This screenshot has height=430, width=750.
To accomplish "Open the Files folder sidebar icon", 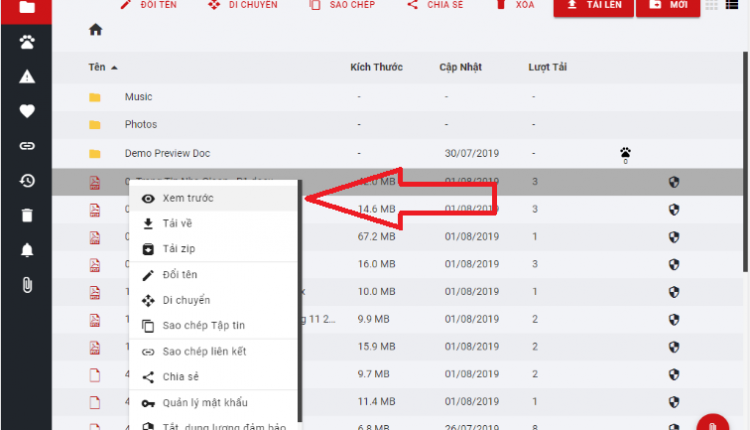I will (27, 7).
